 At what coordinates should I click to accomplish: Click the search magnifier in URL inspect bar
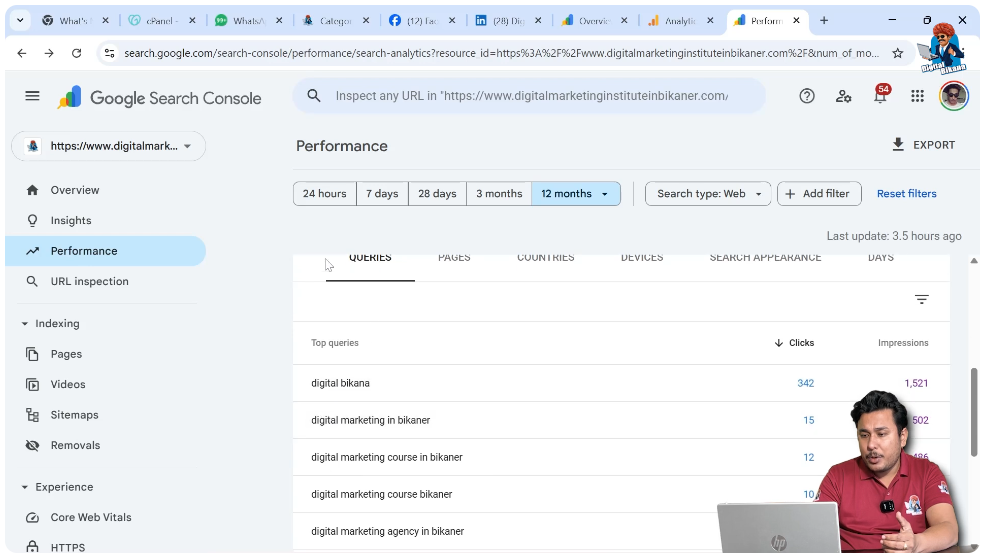[x=314, y=96]
